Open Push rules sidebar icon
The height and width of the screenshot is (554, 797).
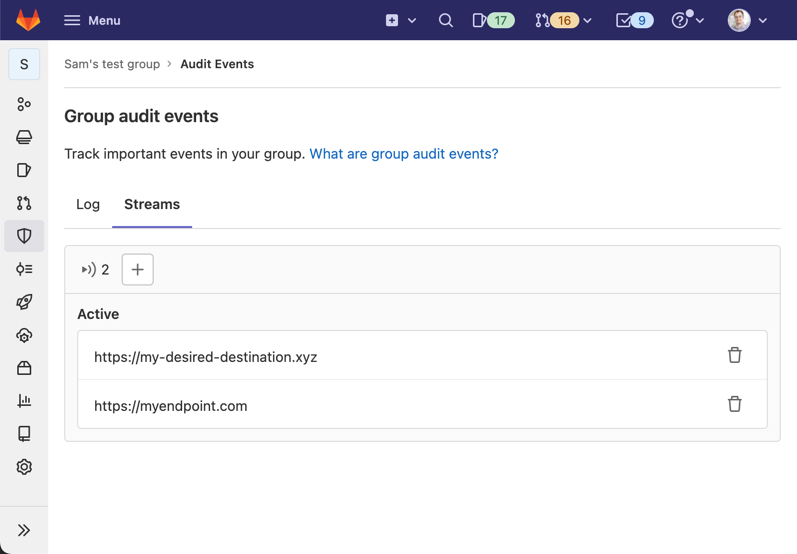(x=24, y=269)
